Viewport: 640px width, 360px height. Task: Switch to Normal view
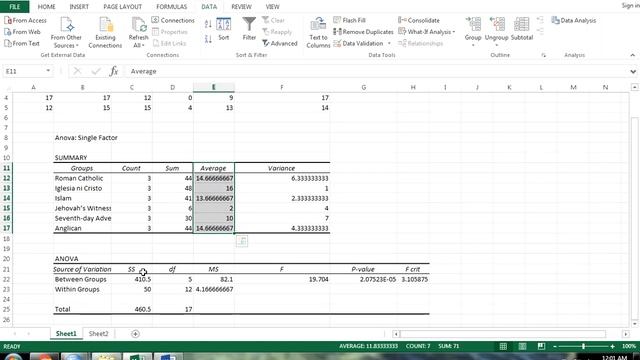tap(503, 346)
